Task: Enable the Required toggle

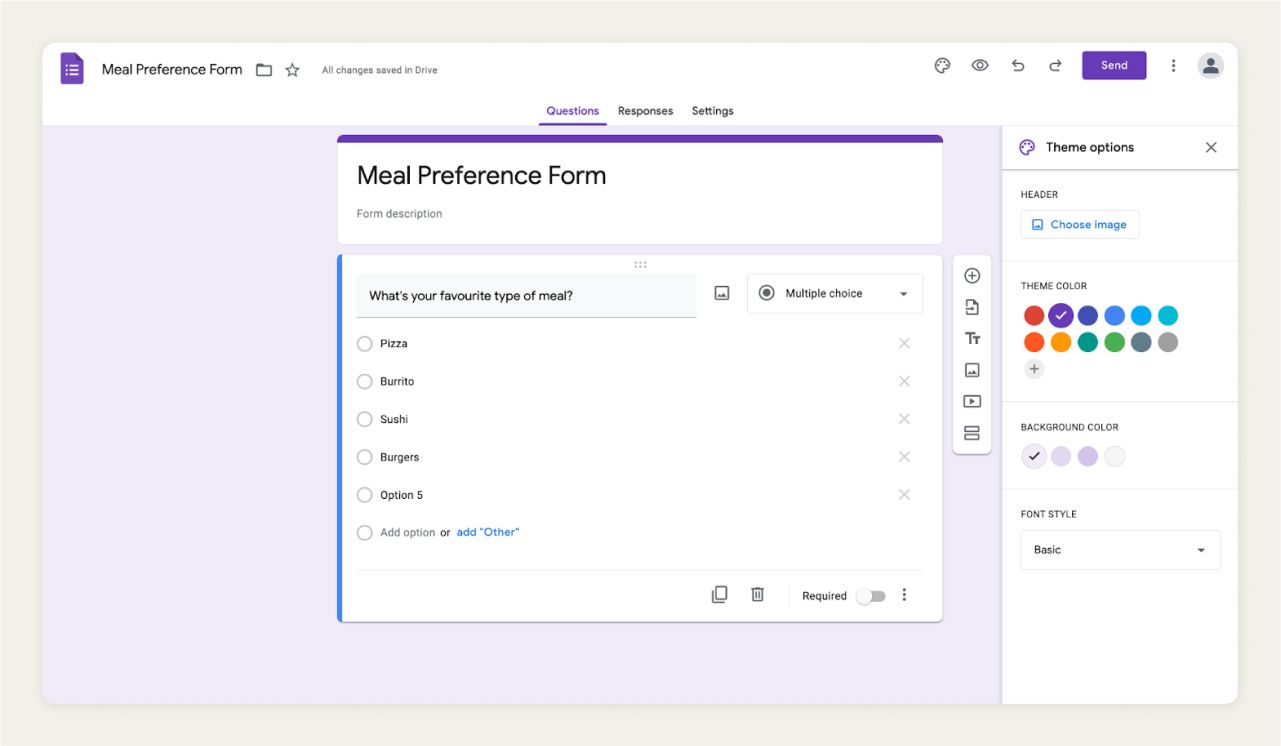Action: point(870,595)
